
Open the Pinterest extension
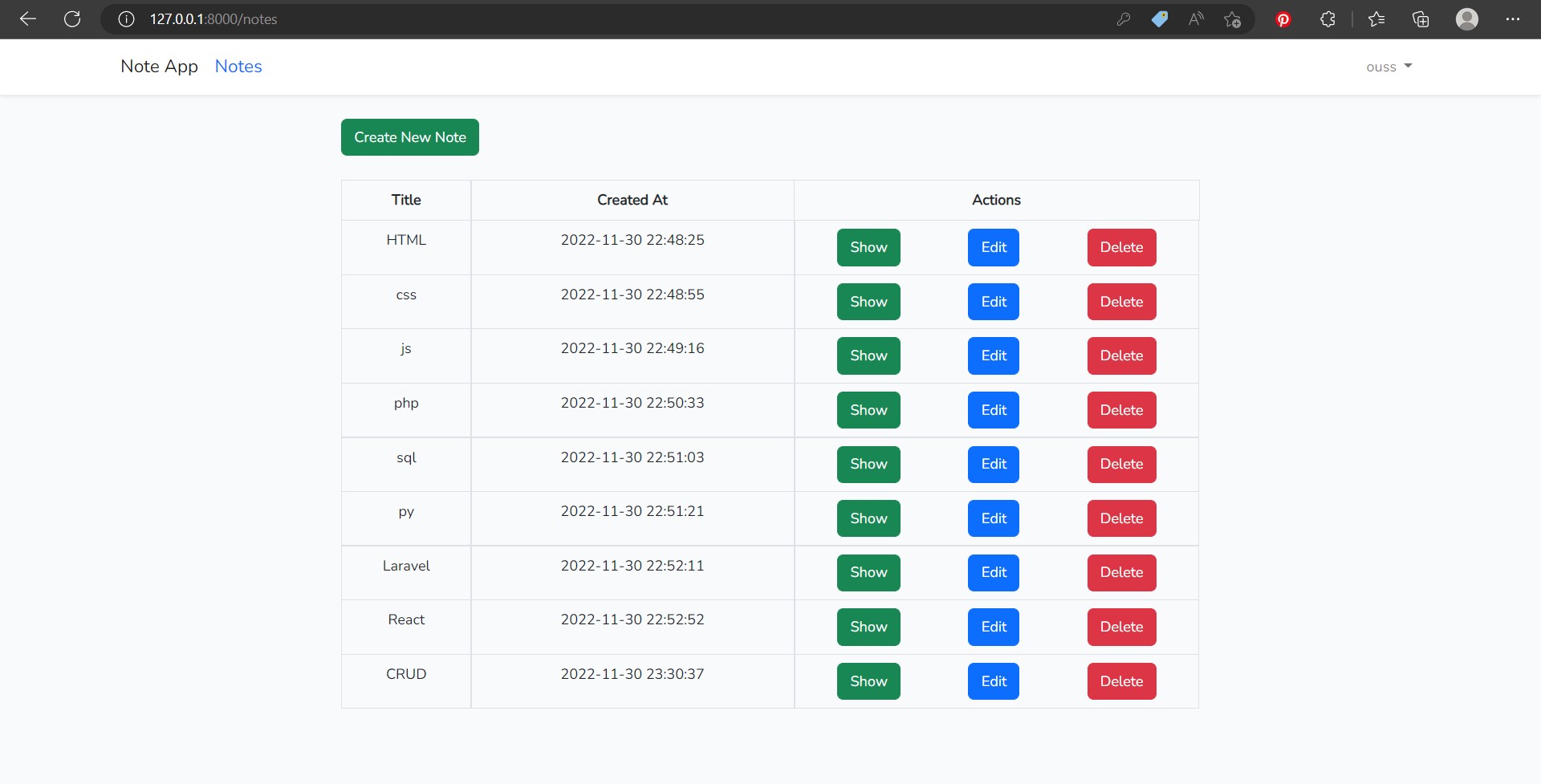pos(1283,19)
